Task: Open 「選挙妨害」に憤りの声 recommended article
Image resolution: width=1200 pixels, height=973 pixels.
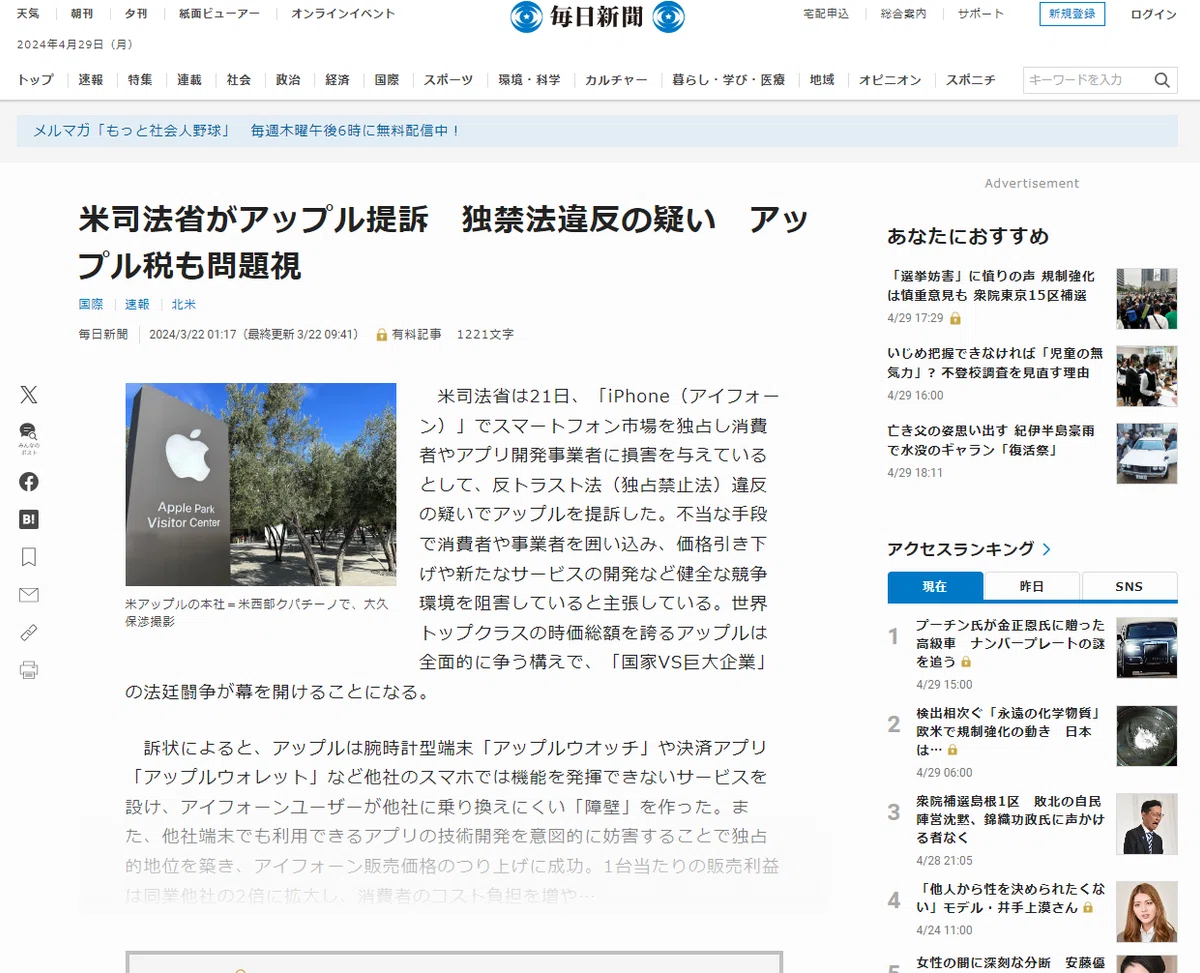Action: click(992, 286)
